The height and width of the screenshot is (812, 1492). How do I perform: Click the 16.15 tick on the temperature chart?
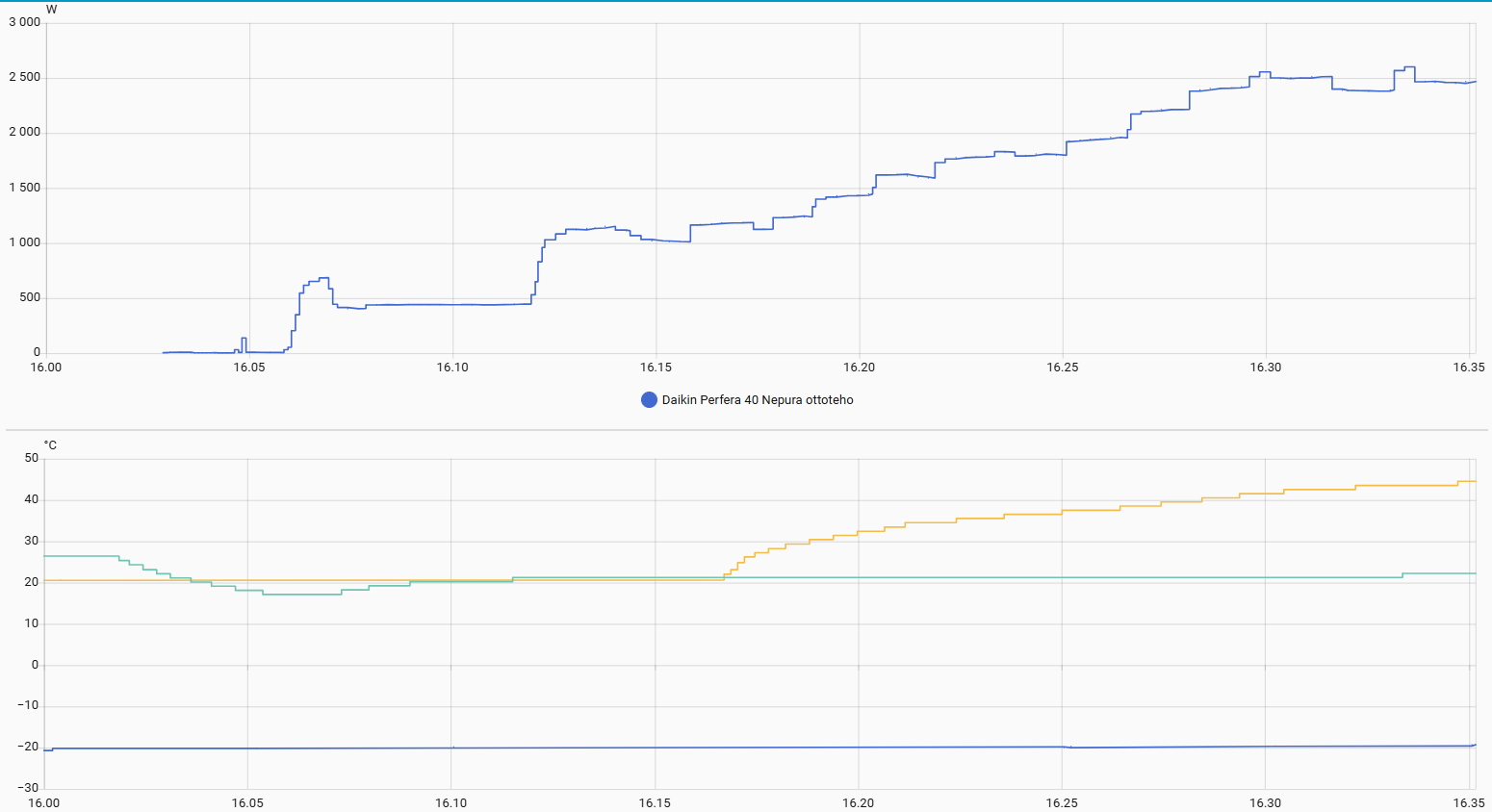click(x=656, y=802)
